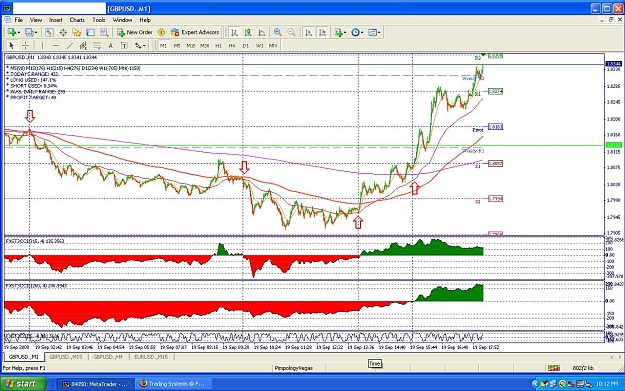Switch to the EURUSD,M15 chart tab
This screenshot has height=391, width=625.
151,357
